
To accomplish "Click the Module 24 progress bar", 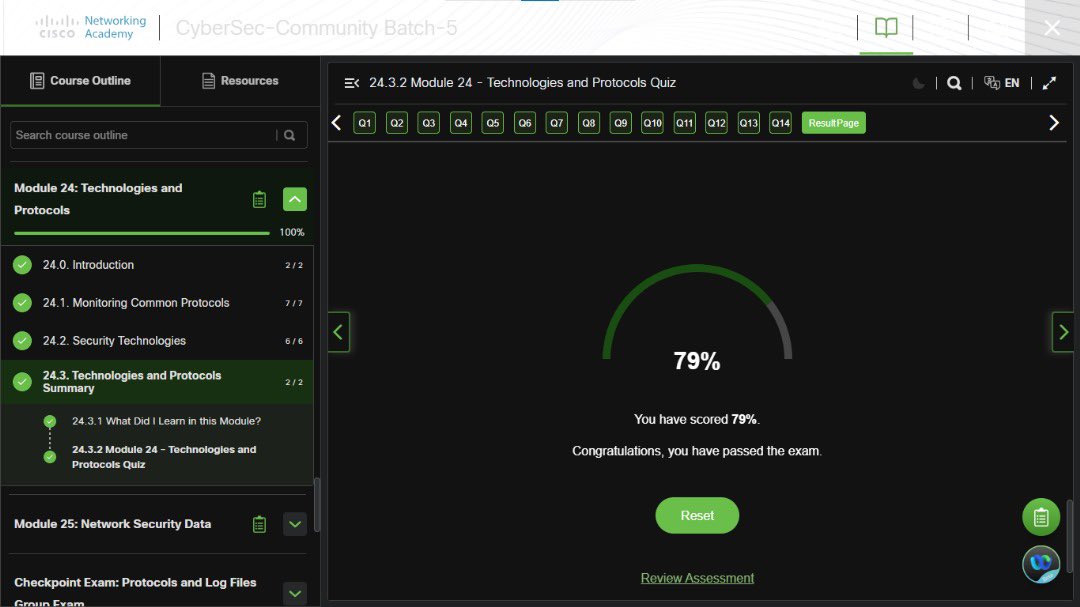I will tap(141, 233).
